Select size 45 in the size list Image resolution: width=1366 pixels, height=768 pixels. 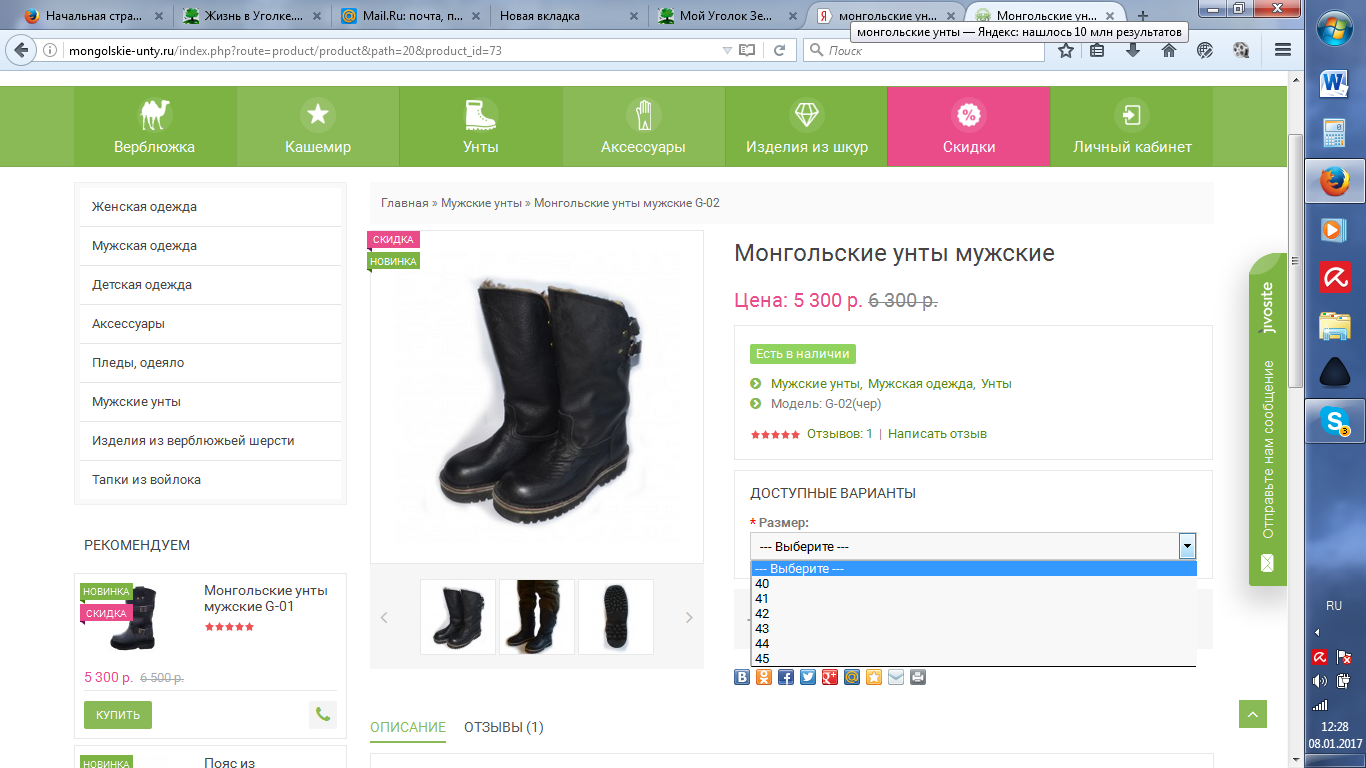tap(762, 659)
